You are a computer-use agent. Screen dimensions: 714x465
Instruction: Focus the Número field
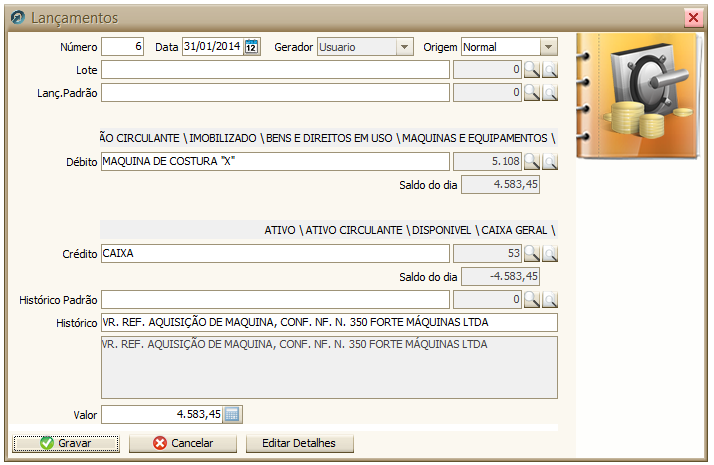[122, 46]
